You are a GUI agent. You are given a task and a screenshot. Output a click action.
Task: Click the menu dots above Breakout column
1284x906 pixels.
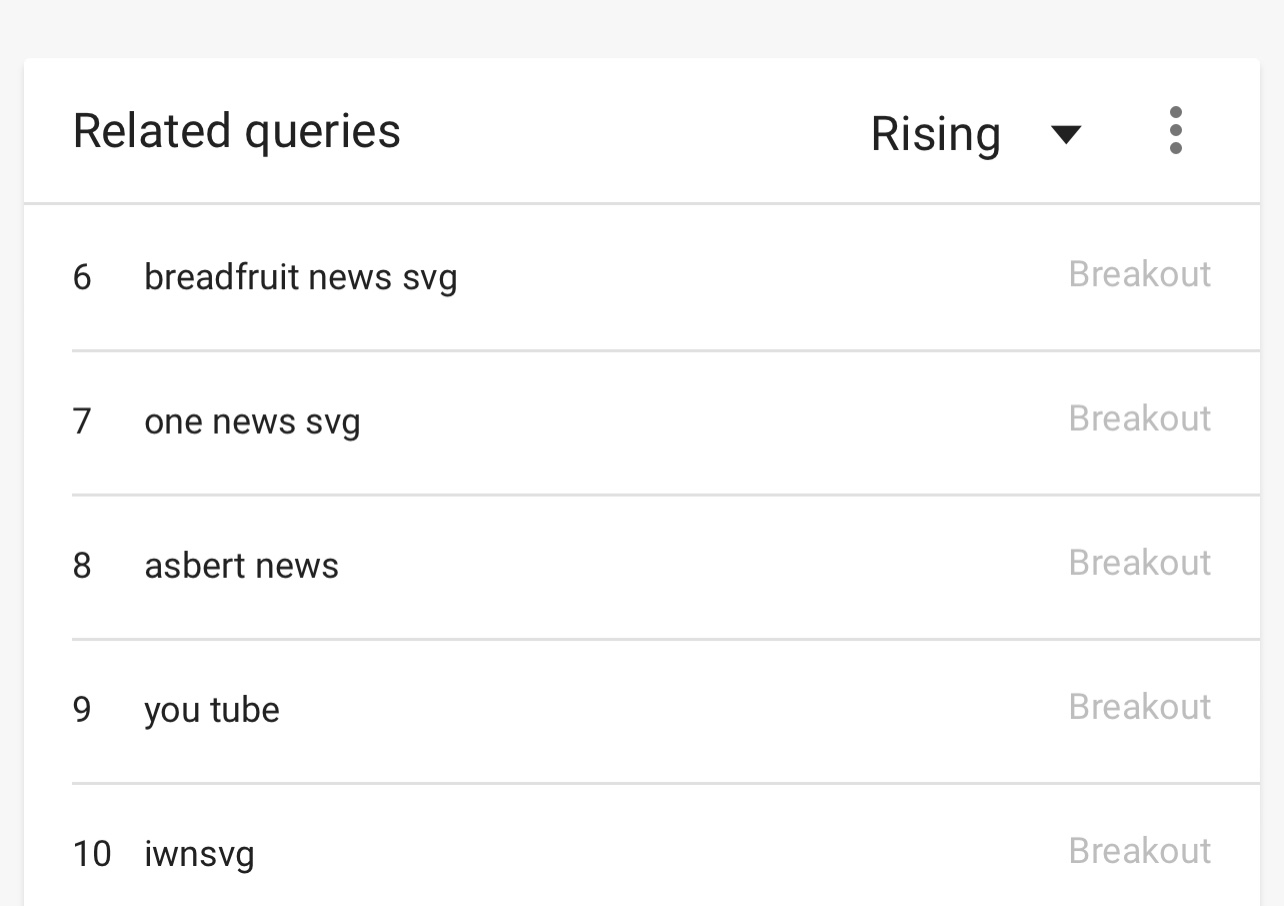(1176, 129)
